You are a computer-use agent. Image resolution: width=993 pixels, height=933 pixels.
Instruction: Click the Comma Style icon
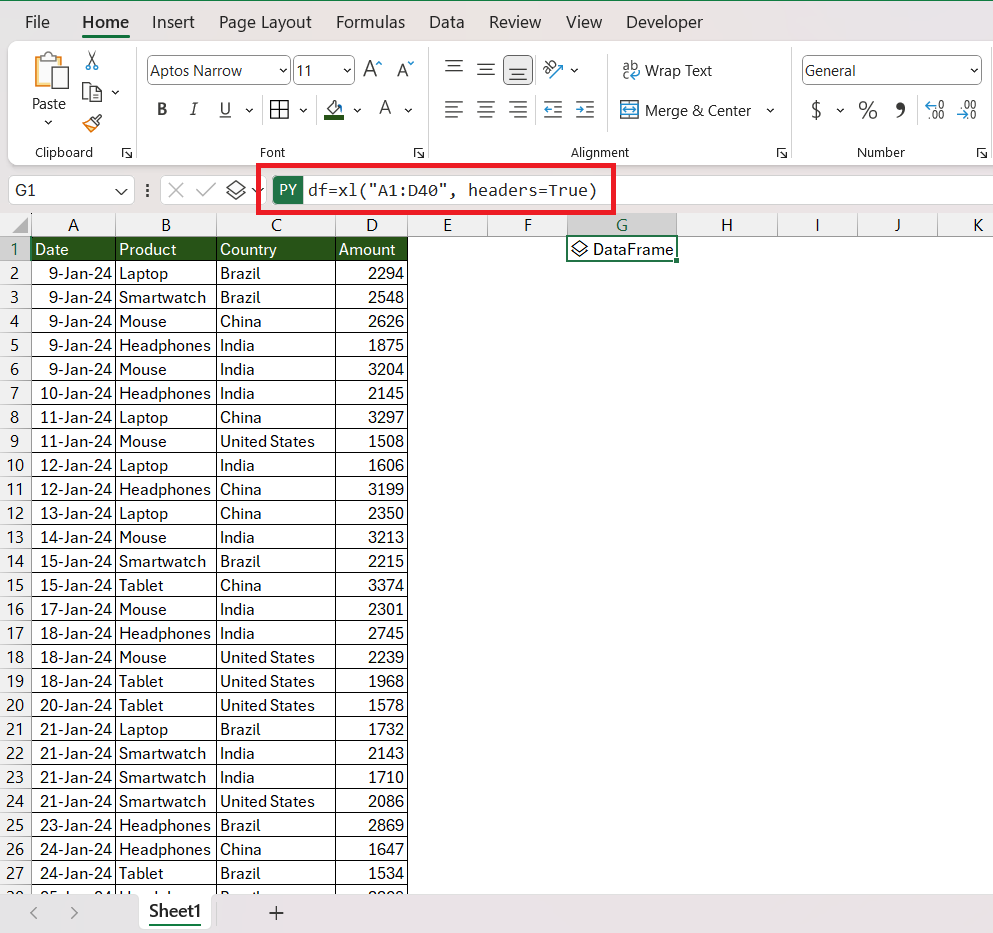tap(900, 110)
